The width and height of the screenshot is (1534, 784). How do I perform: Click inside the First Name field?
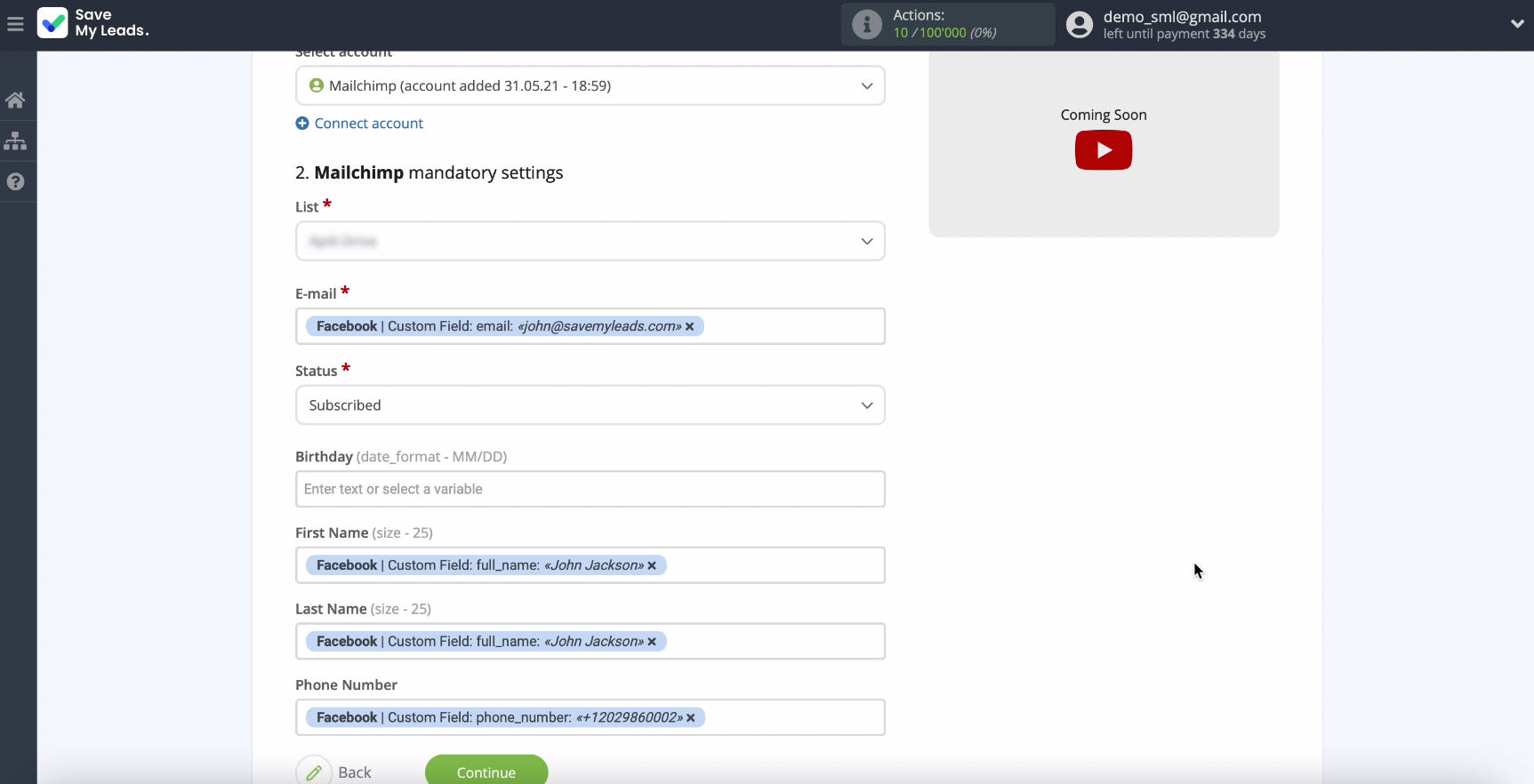point(590,565)
